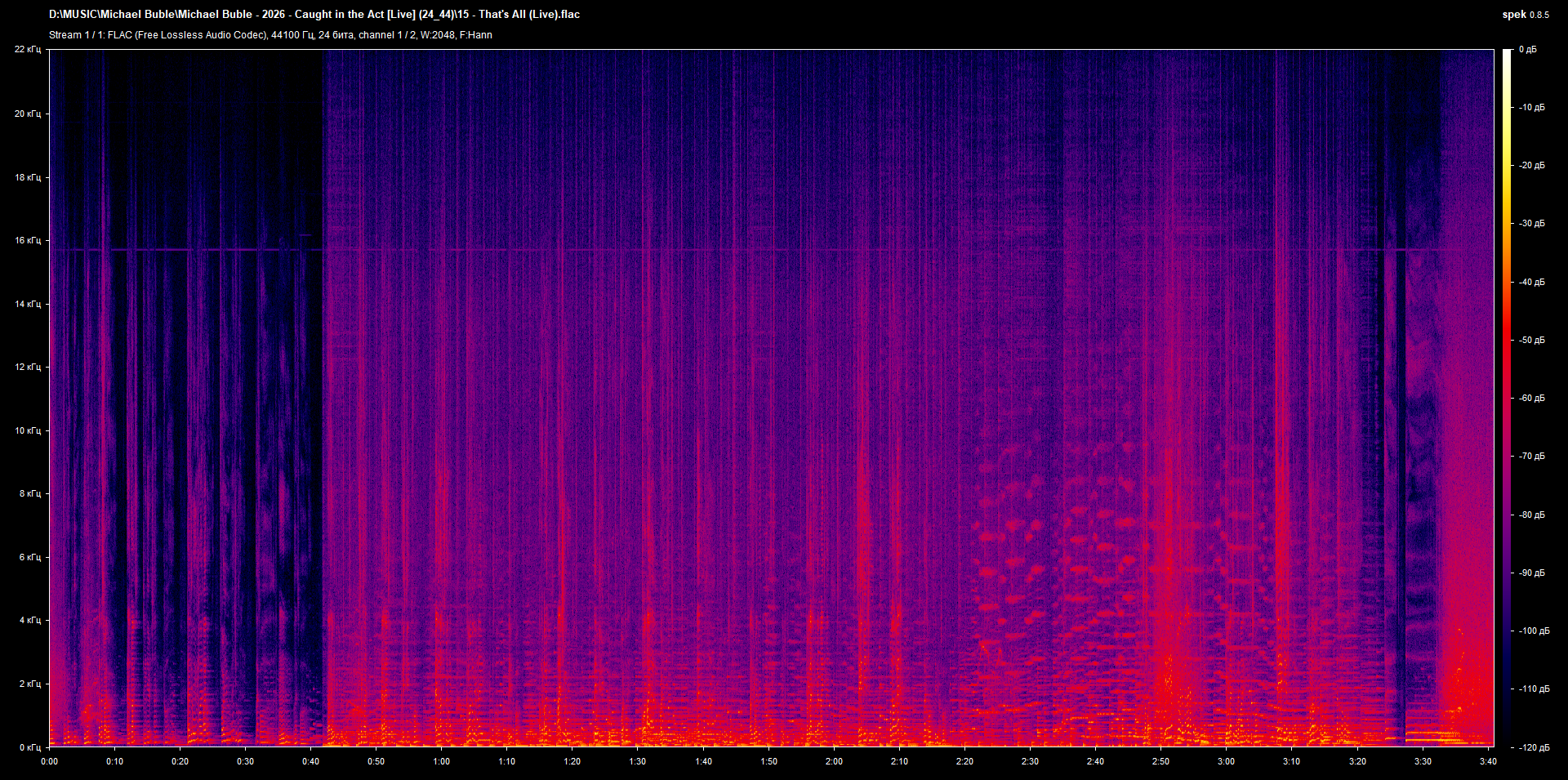Click the -10 дБ scale label
This screenshot has height=780, width=1568.
point(1532,107)
